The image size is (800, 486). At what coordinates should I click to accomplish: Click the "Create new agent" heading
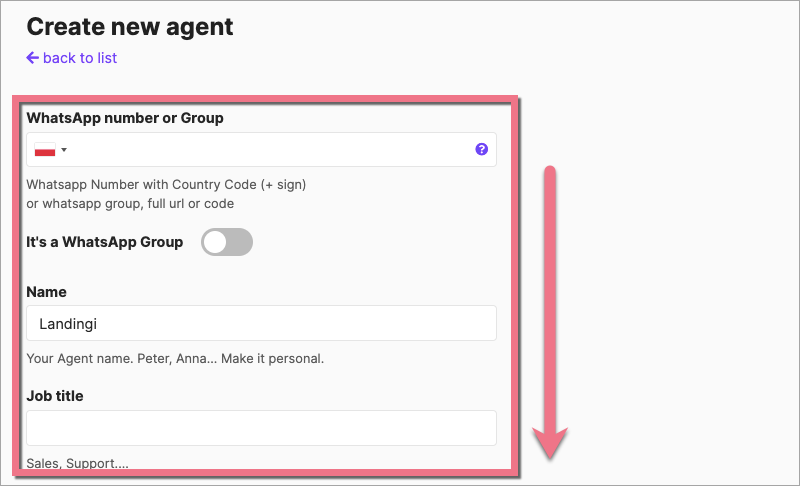pos(130,26)
